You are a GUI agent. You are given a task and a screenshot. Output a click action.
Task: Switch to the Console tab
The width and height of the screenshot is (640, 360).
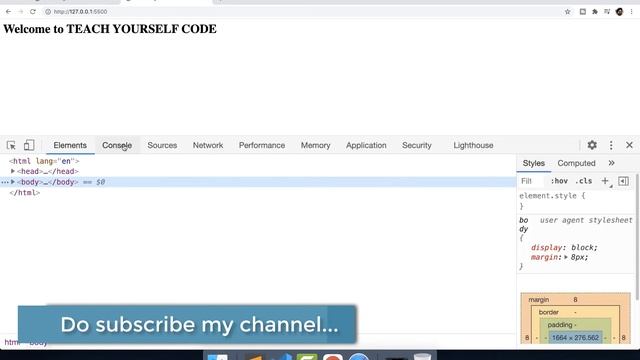(117, 145)
